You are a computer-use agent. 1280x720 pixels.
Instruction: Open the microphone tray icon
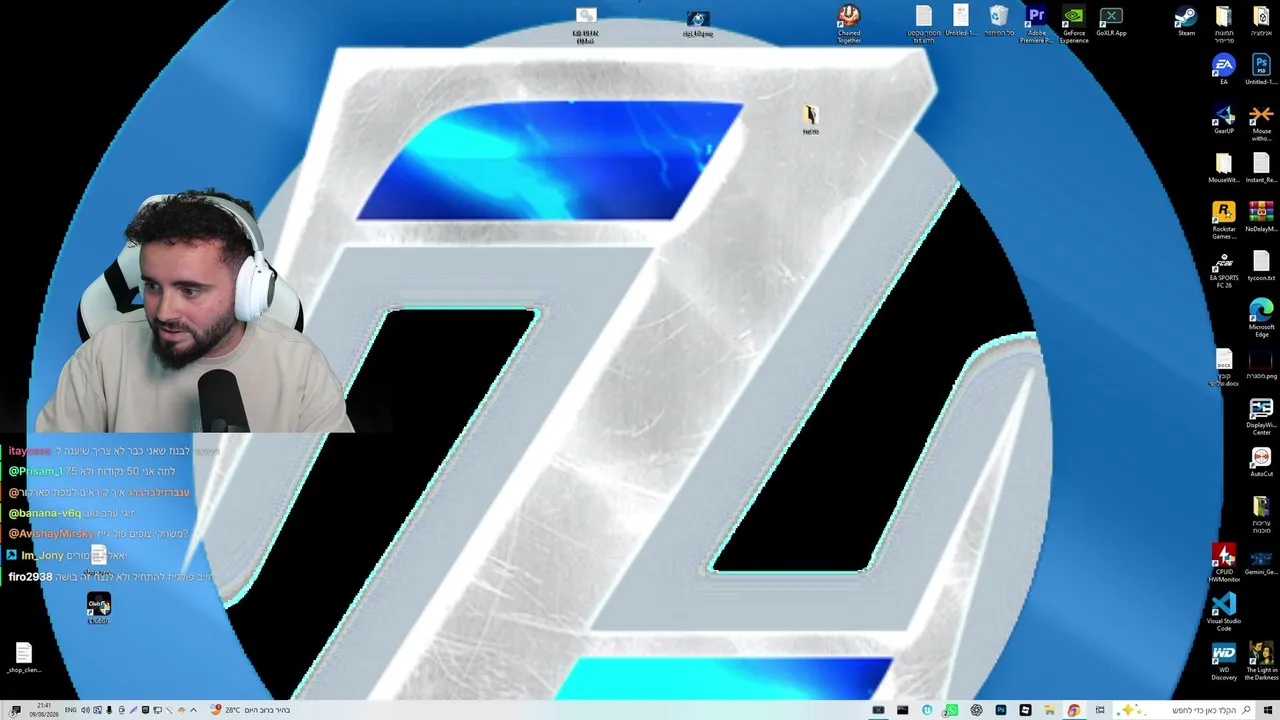click(x=109, y=710)
